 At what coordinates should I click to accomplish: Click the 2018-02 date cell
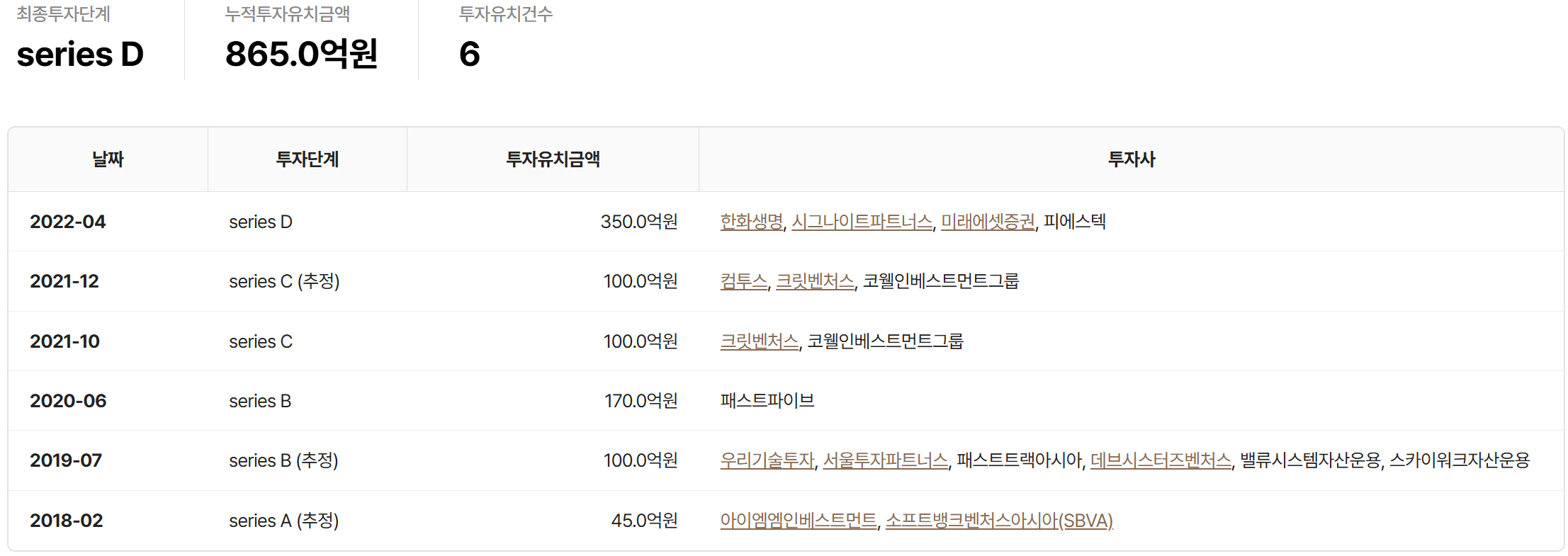(x=67, y=521)
